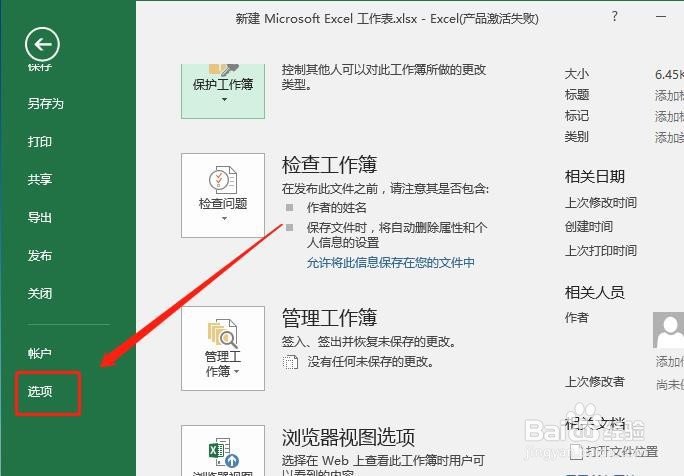The height and width of the screenshot is (476, 684).
Task: Click the 打开文件位置 link
Action: click(x=622, y=452)
